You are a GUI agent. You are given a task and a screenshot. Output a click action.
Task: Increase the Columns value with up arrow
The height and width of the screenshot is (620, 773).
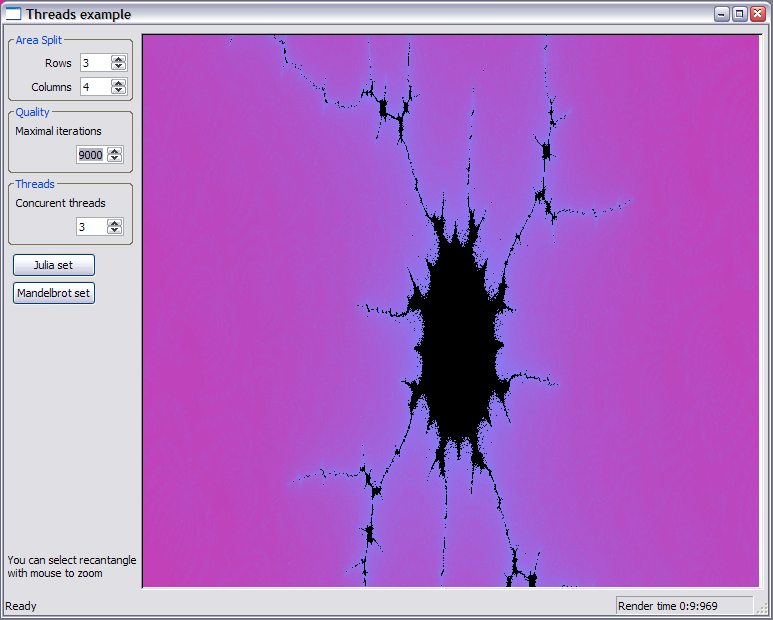click(x=118, y=83)
